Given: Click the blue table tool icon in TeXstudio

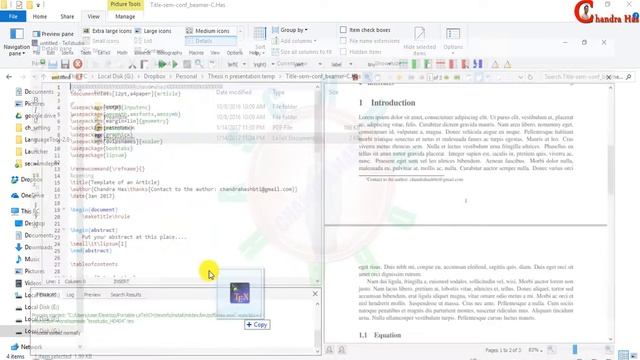Looking at the screenshot, I should tap(478, 64).
